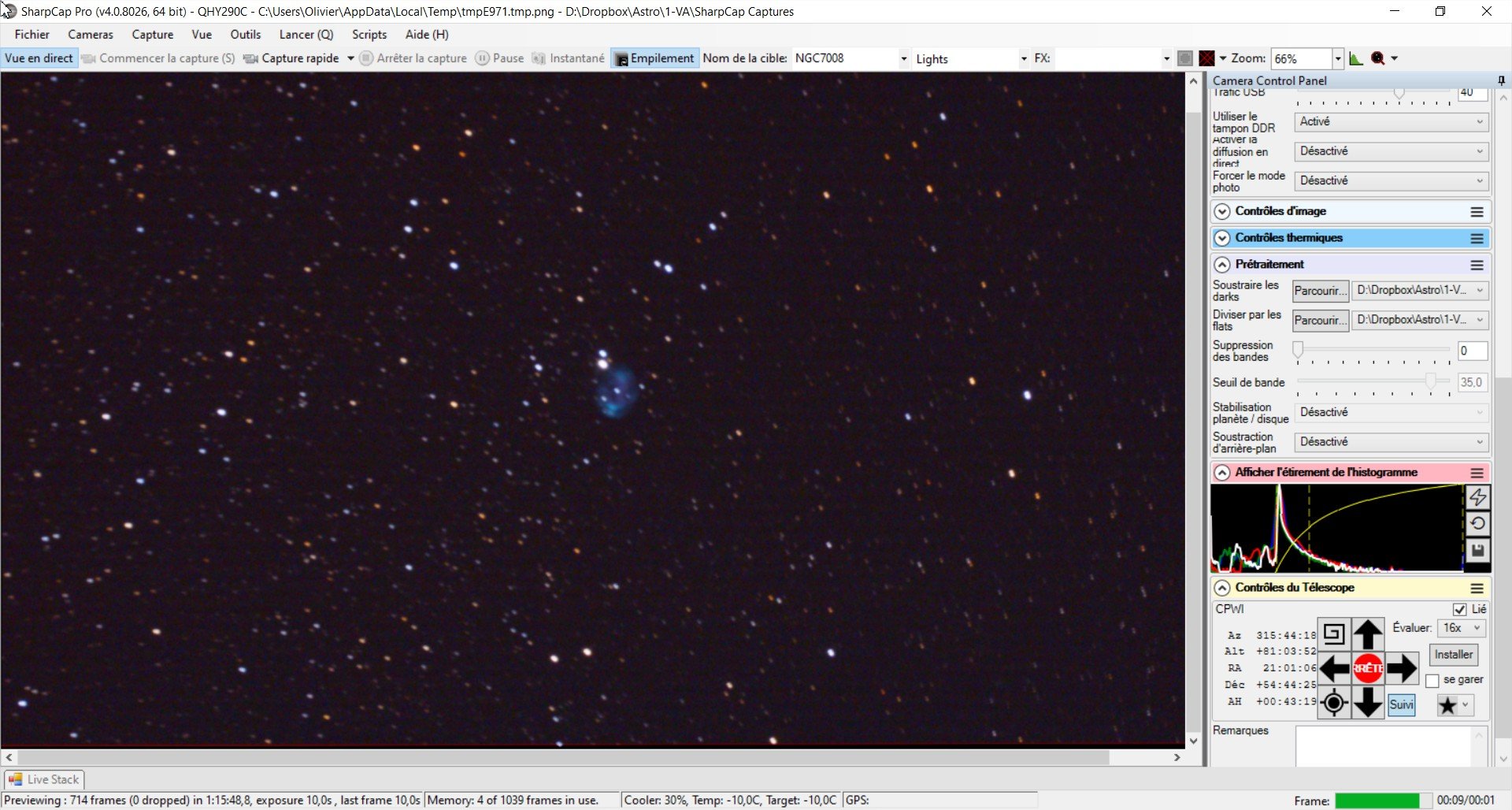Pin the Camera Control Panel
Viewport: 1512px width, 810px height.
pos(1501,80)
